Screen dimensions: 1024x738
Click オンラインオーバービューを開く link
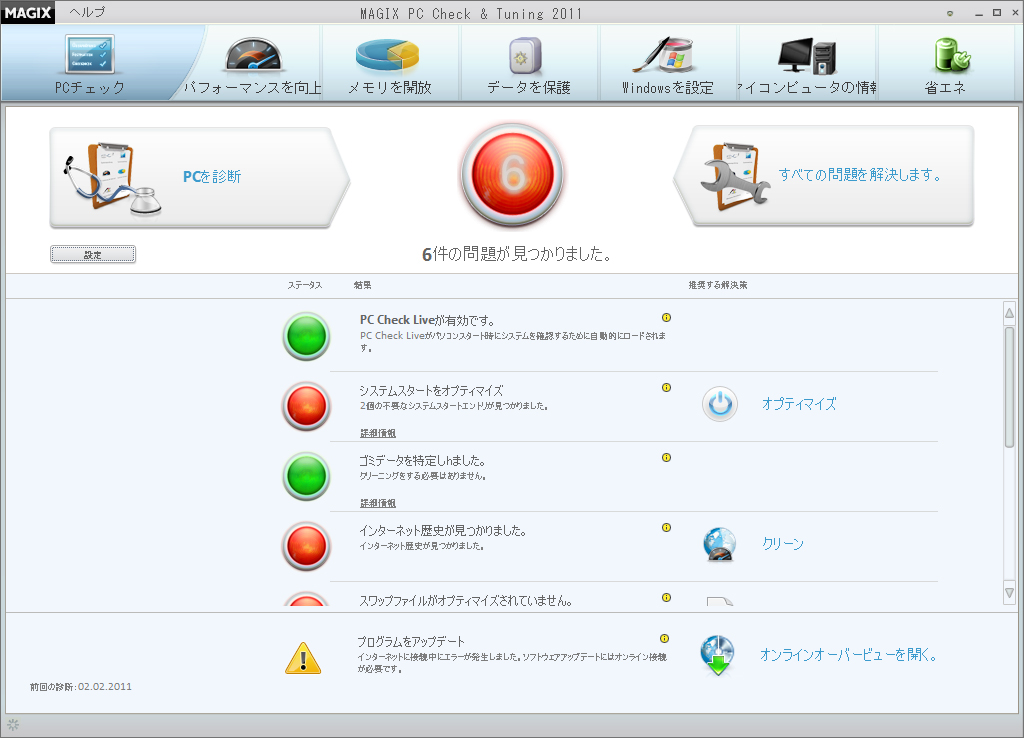848,654
